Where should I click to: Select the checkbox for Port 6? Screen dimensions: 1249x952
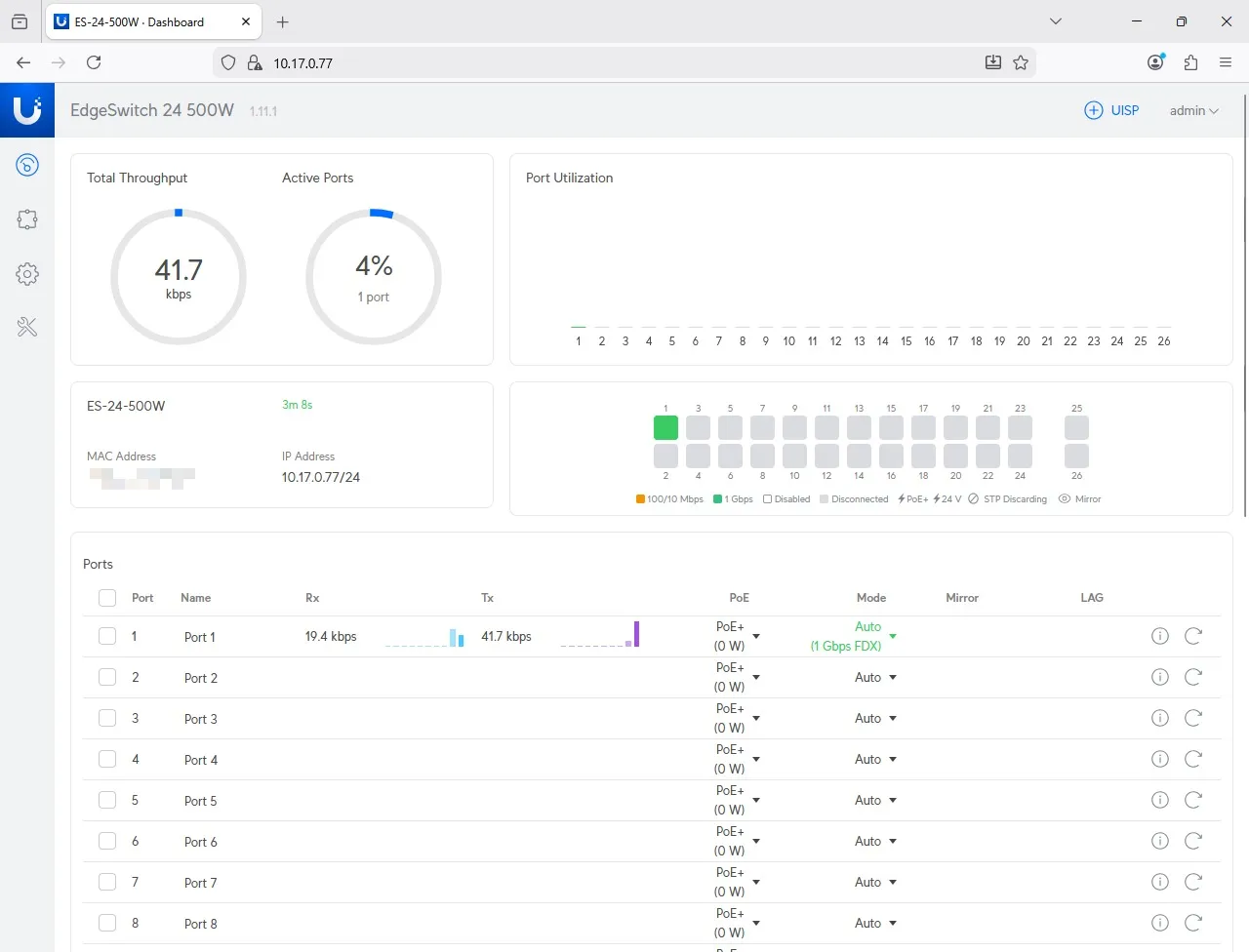click(107, 841)
